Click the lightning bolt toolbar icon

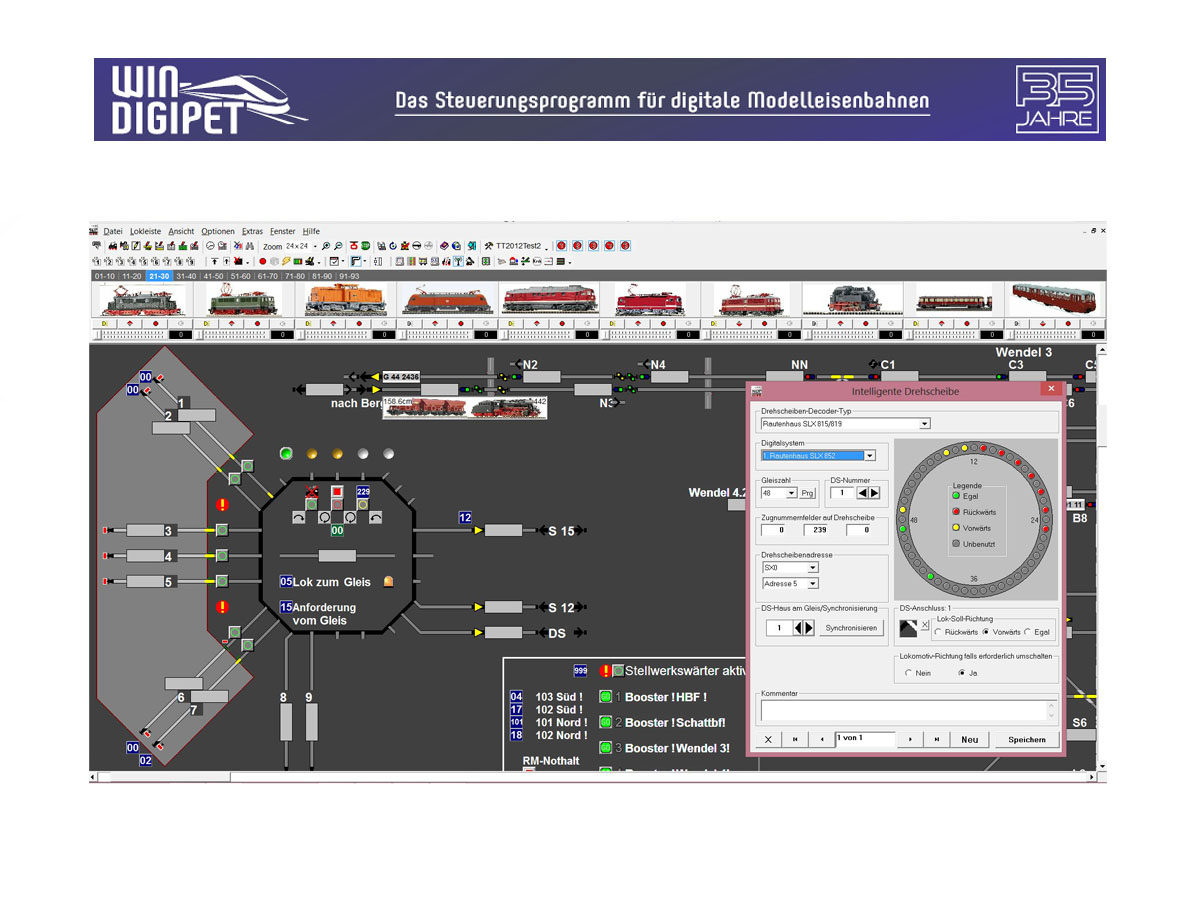[x=286, y=262]
